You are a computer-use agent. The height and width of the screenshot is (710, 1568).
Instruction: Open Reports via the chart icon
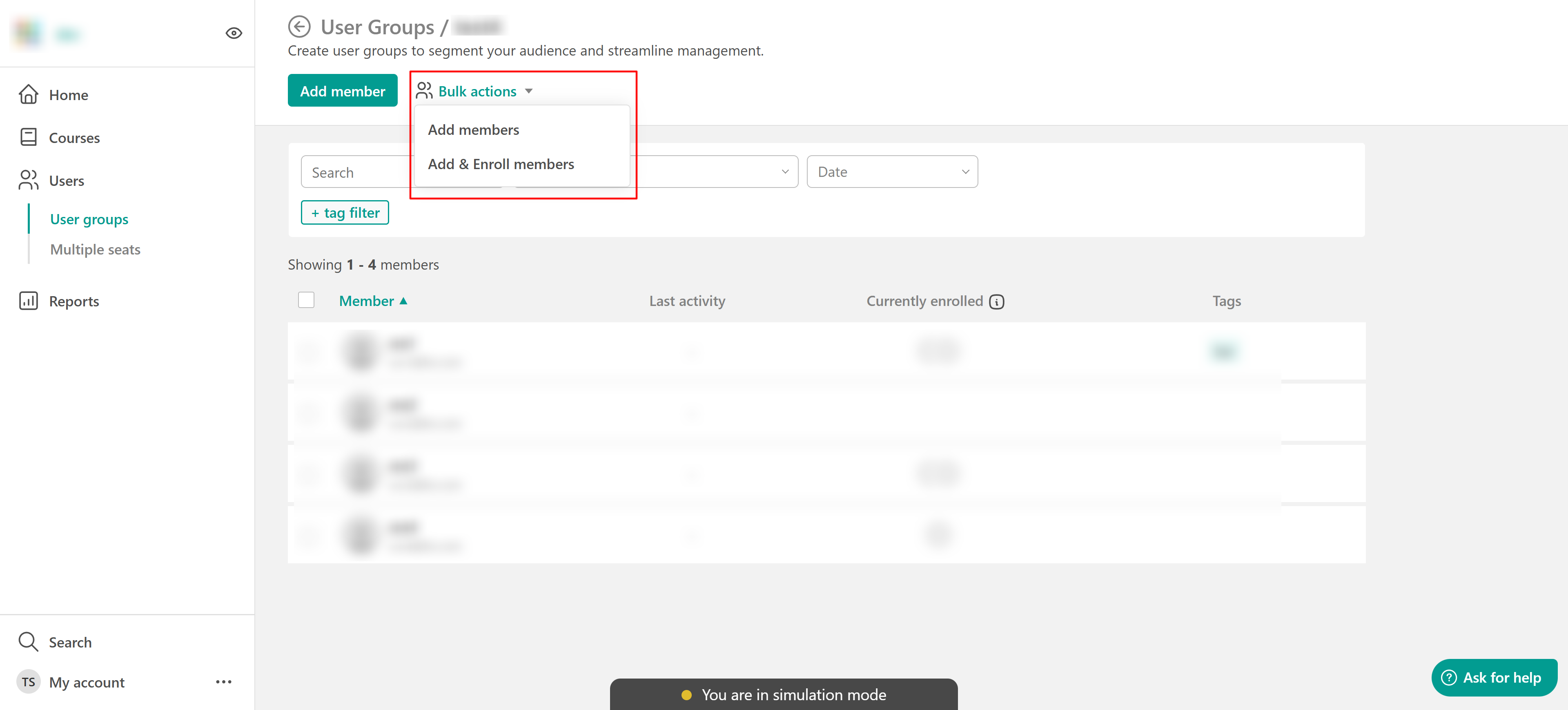(x=29, y=301)
